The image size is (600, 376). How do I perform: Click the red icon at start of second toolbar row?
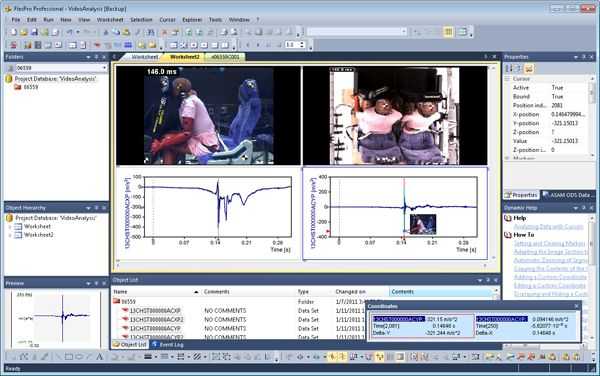tap(14, 45)
